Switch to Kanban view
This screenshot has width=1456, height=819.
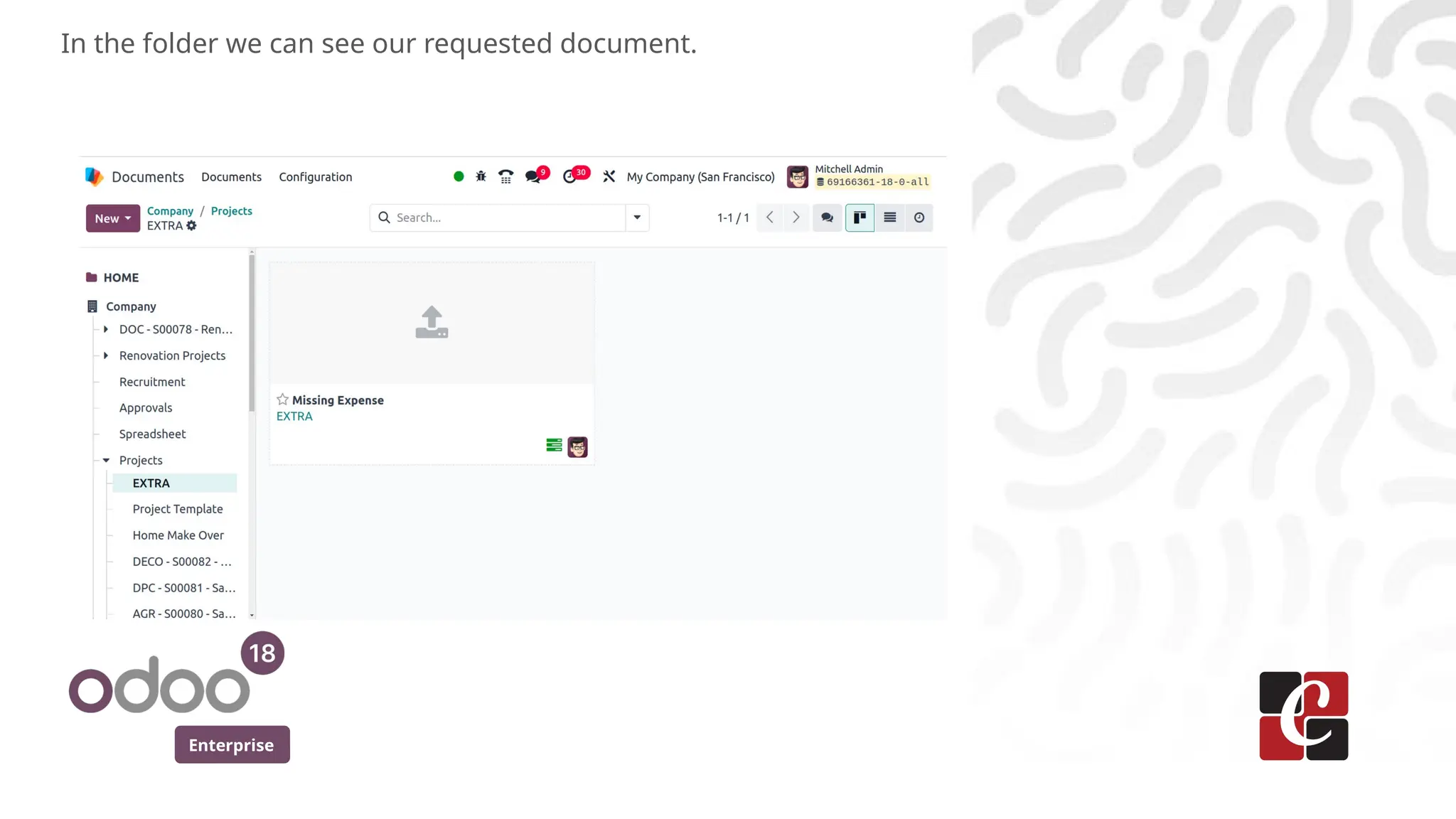pos(860,218)
